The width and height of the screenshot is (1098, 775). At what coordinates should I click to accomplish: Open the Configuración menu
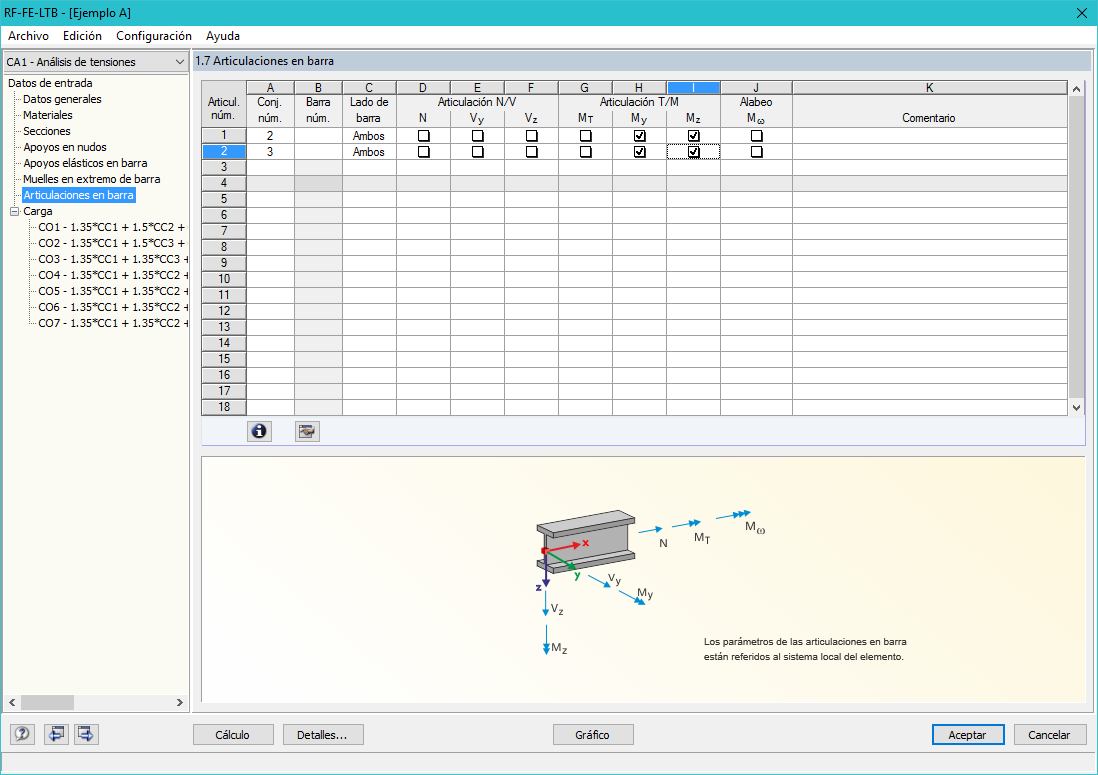click(x=154, y=36)
